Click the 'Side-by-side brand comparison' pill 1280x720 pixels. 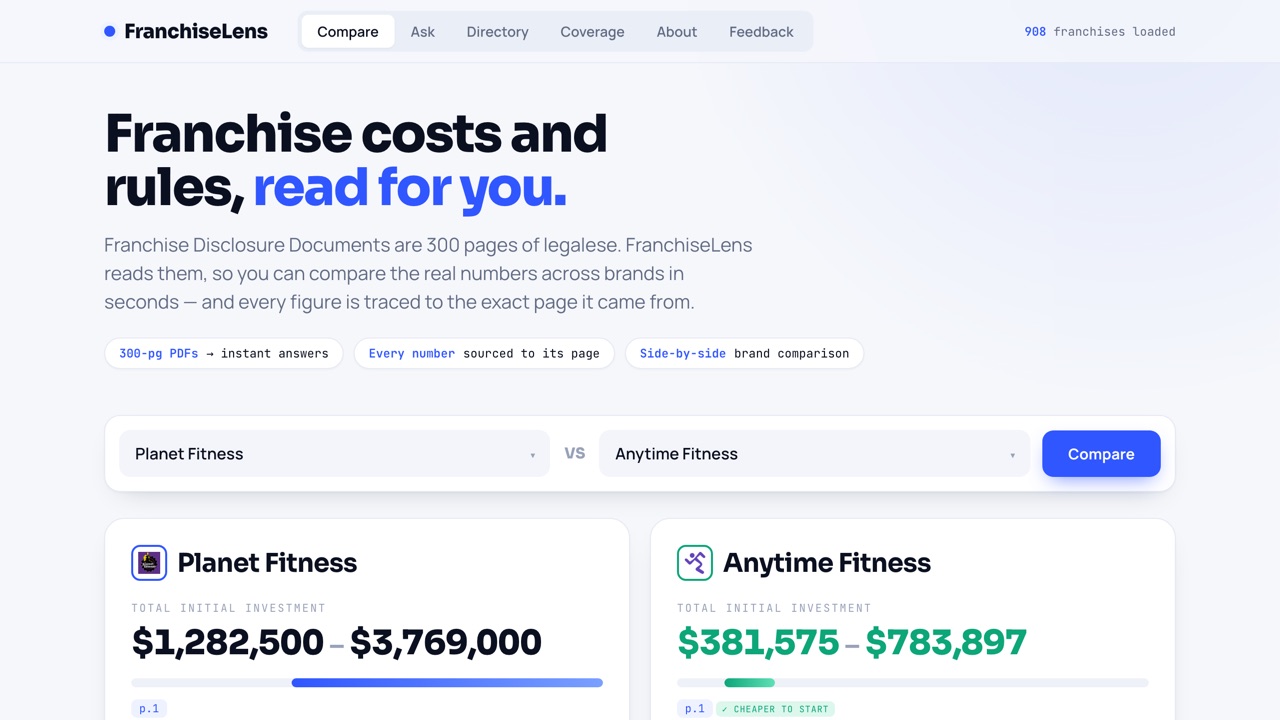coord(744,353)
